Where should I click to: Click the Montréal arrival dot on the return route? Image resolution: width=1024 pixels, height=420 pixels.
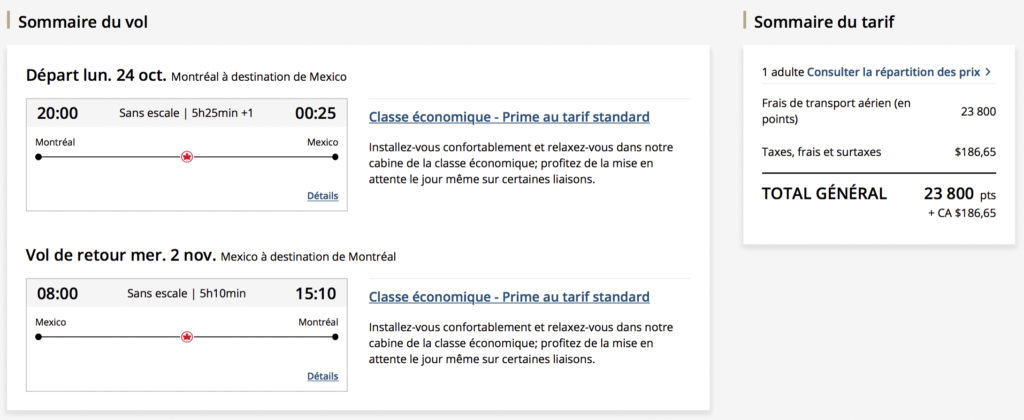(334, 337)
